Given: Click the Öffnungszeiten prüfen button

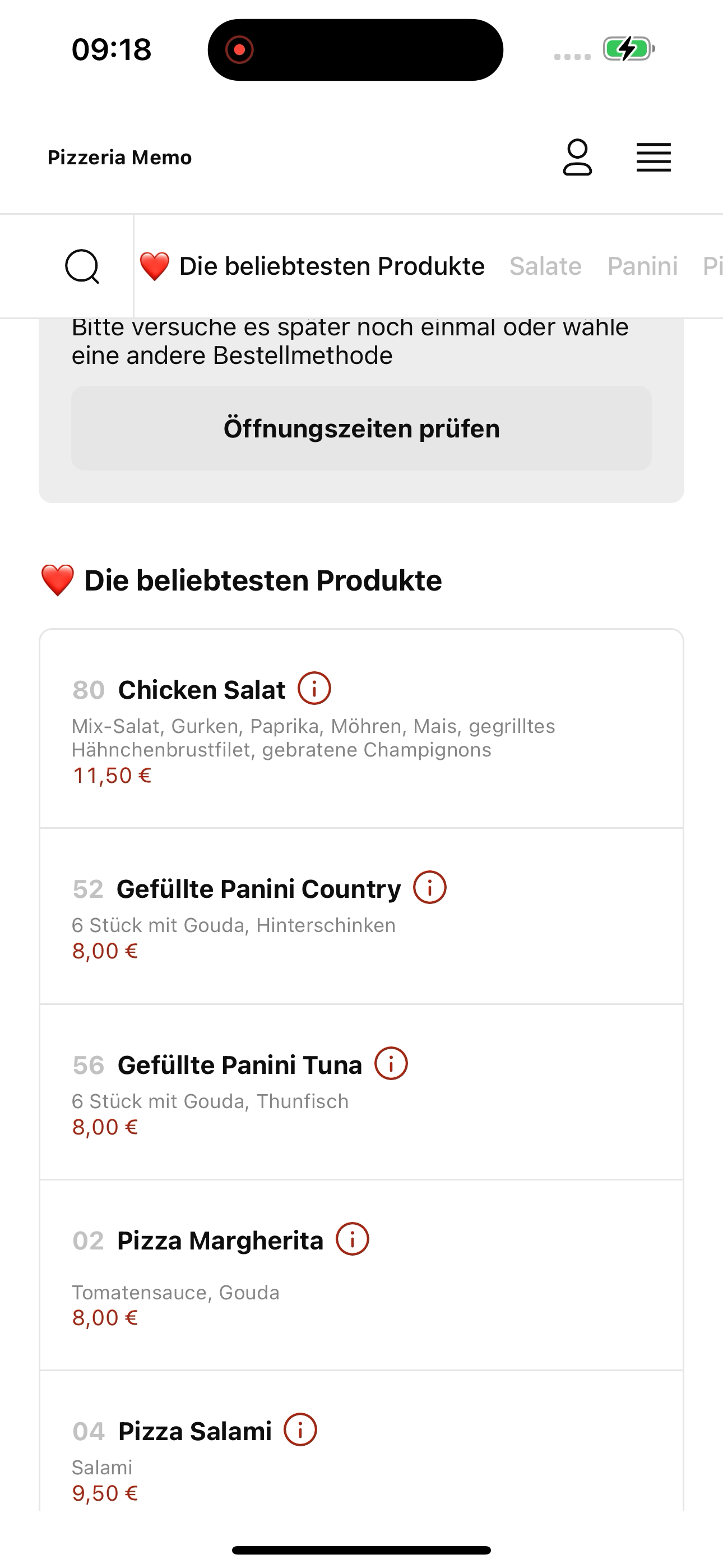Looking at the screenshot, I should point(361,428).
